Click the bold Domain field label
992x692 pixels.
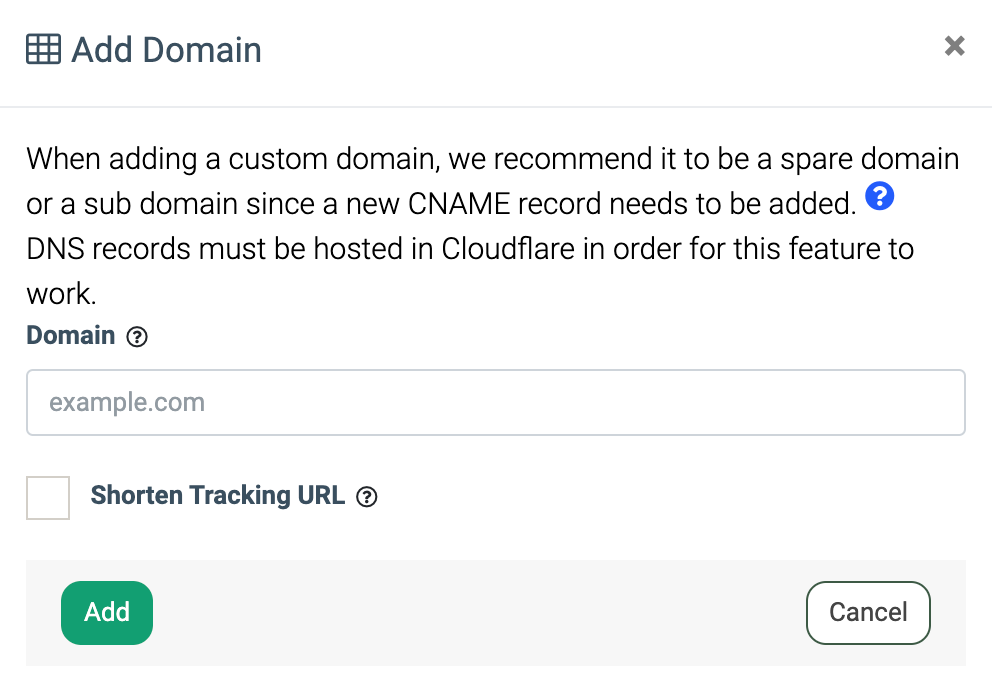(x=71, y=336)
